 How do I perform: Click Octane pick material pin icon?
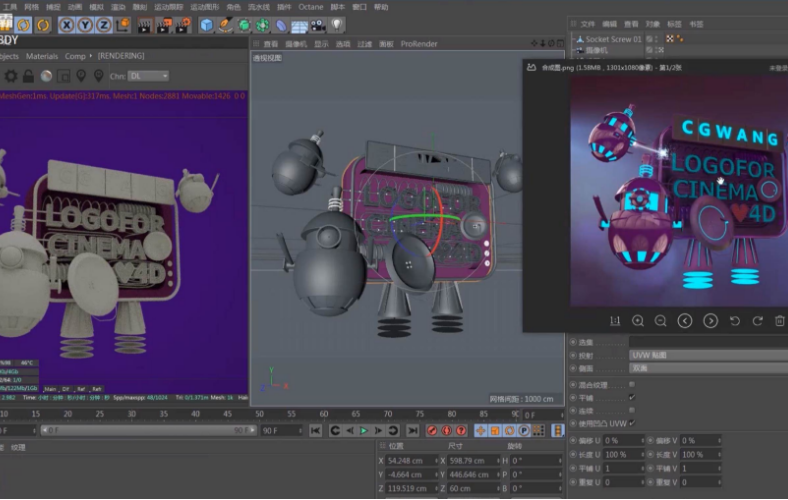click(x=98, y=76)
